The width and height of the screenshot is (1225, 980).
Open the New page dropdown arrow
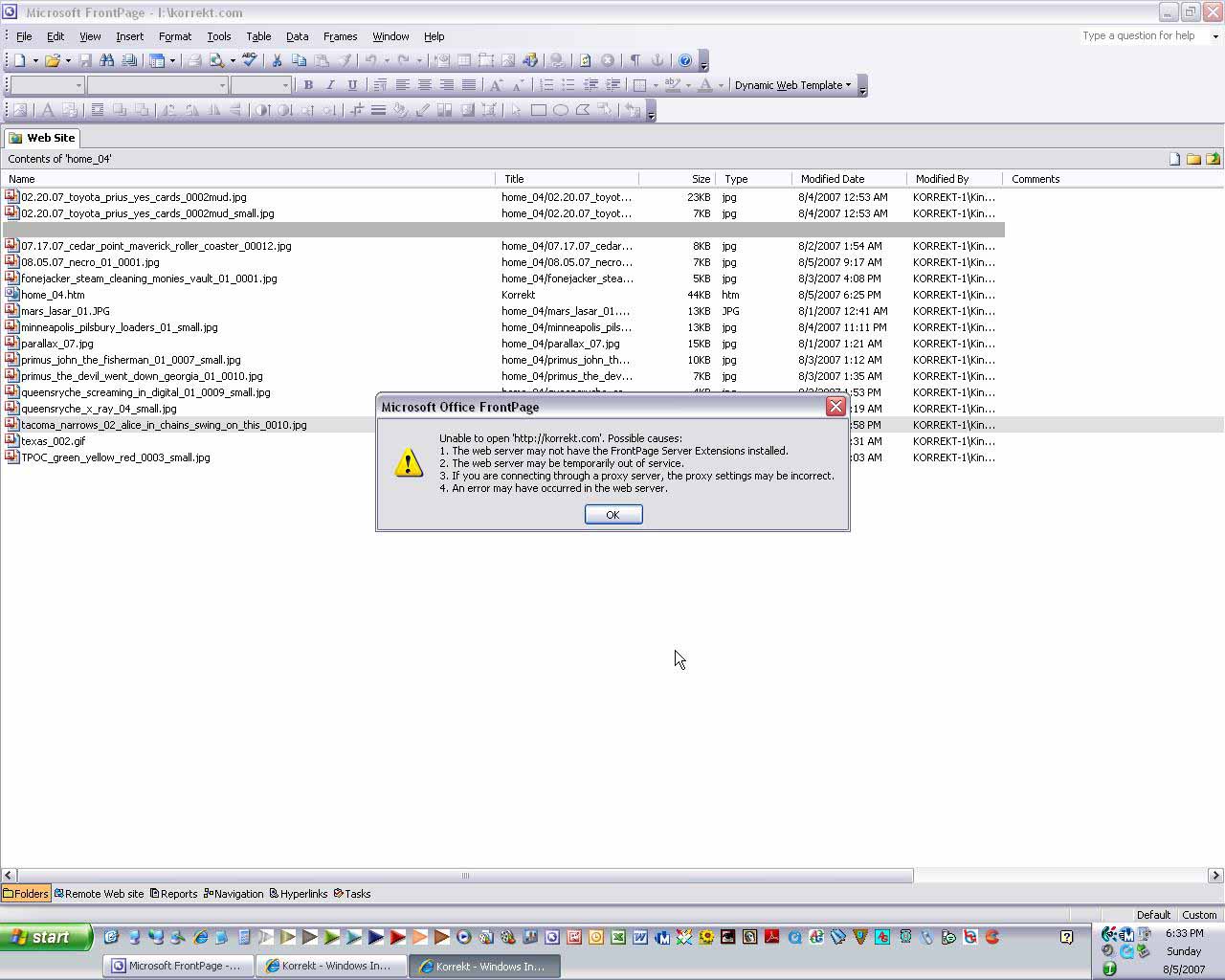point(35,60)
